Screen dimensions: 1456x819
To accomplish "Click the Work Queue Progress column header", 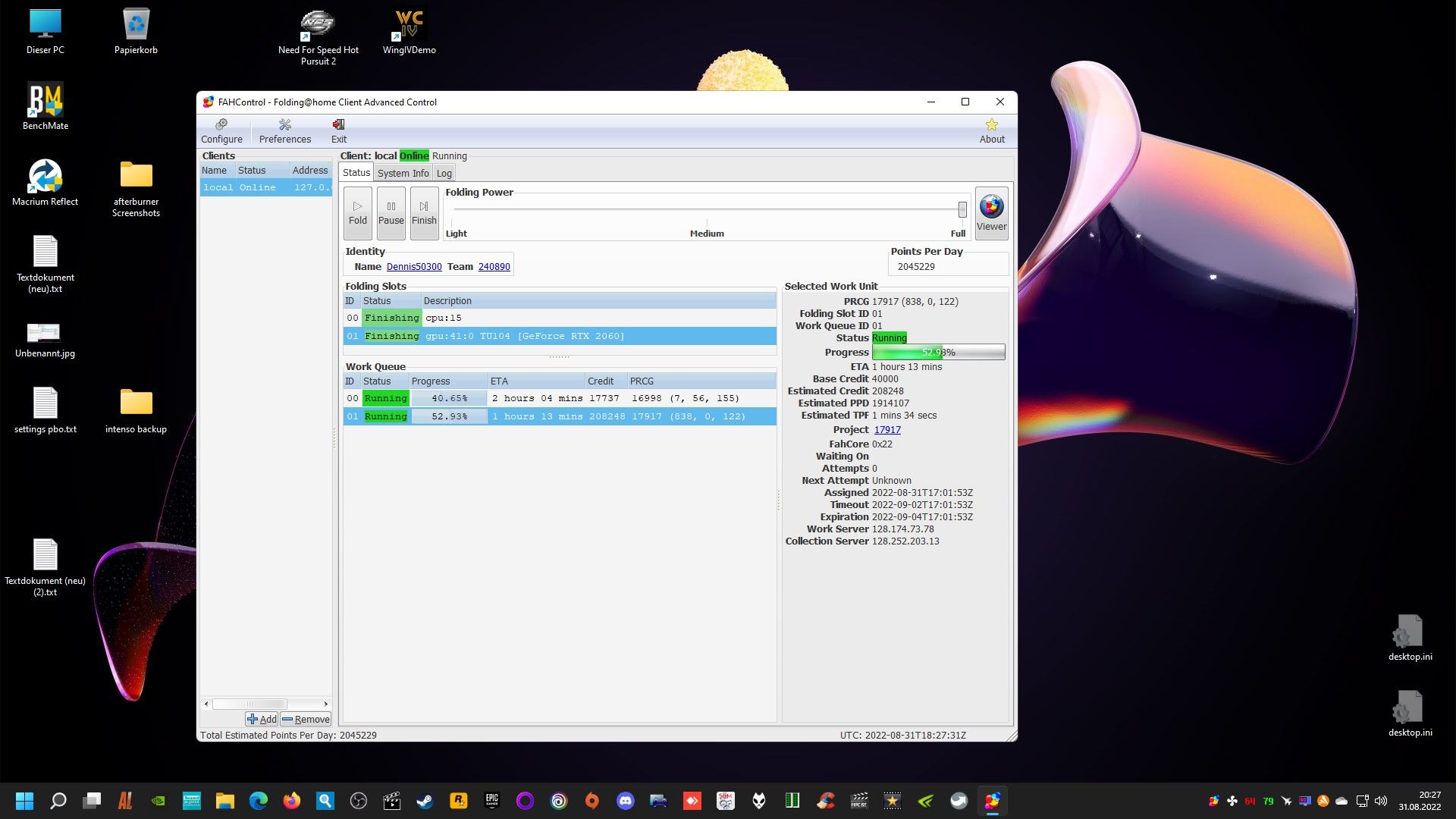I will [x=448, y=381].
